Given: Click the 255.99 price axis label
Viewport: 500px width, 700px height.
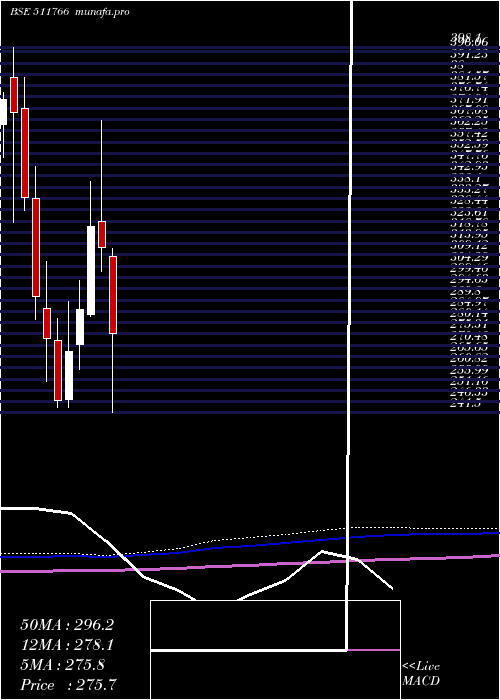Looking at the screenshot, I should 469,371.
